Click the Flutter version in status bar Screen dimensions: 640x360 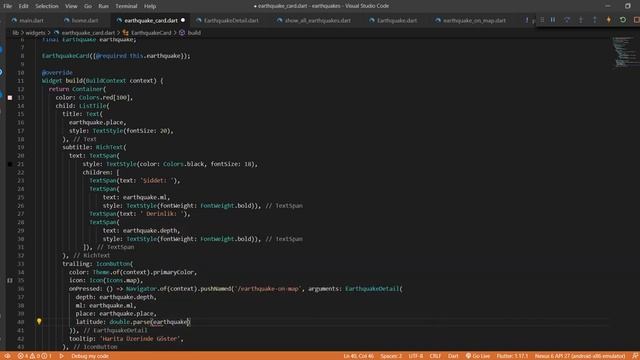512,356
